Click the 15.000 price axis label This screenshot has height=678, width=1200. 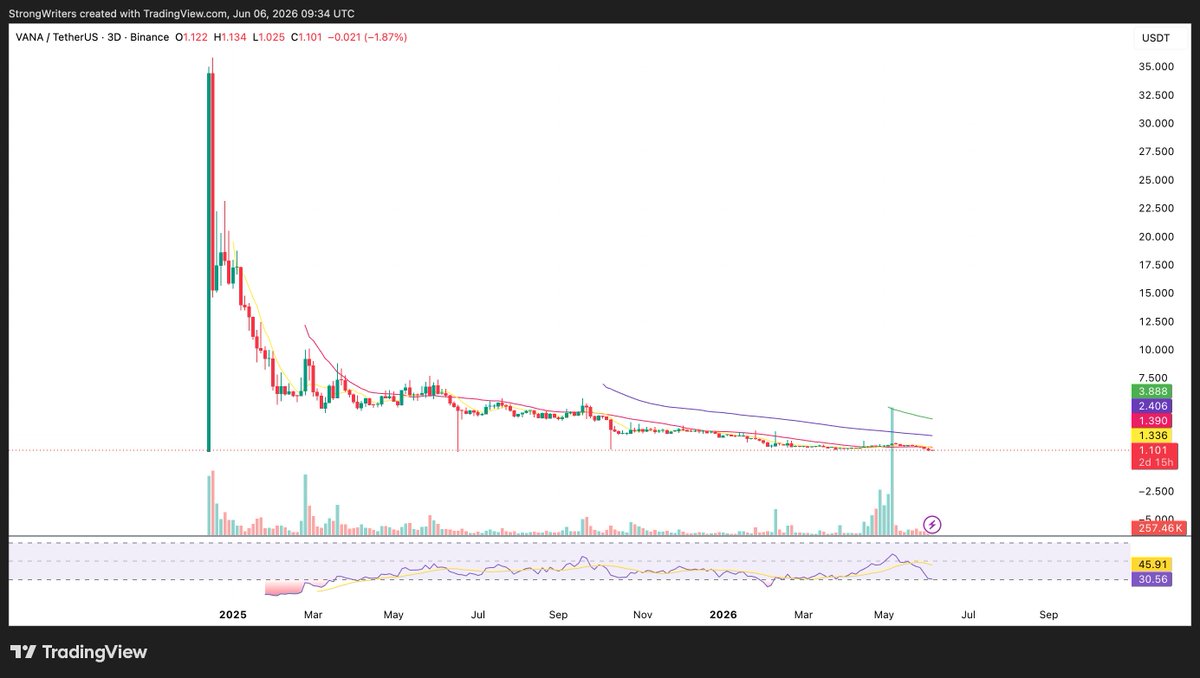click(x=1156, y=293)
